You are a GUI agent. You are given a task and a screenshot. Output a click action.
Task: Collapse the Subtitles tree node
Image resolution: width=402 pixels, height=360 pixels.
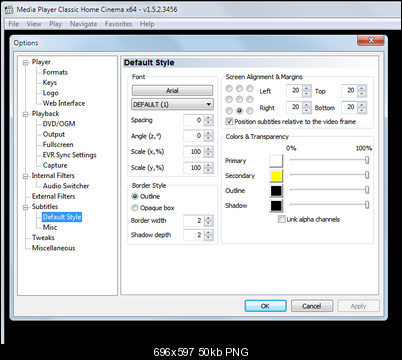[x=25, y=207]
